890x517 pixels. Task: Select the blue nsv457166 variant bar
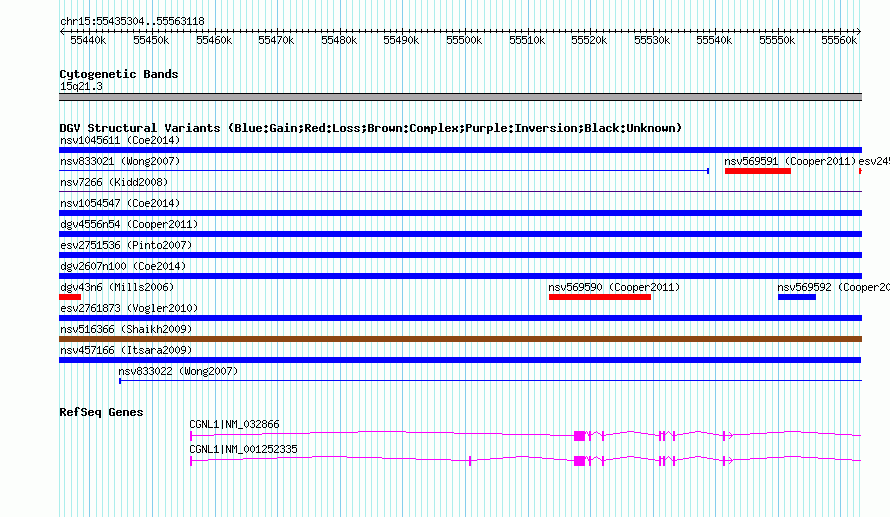click(x=460, y=360)
